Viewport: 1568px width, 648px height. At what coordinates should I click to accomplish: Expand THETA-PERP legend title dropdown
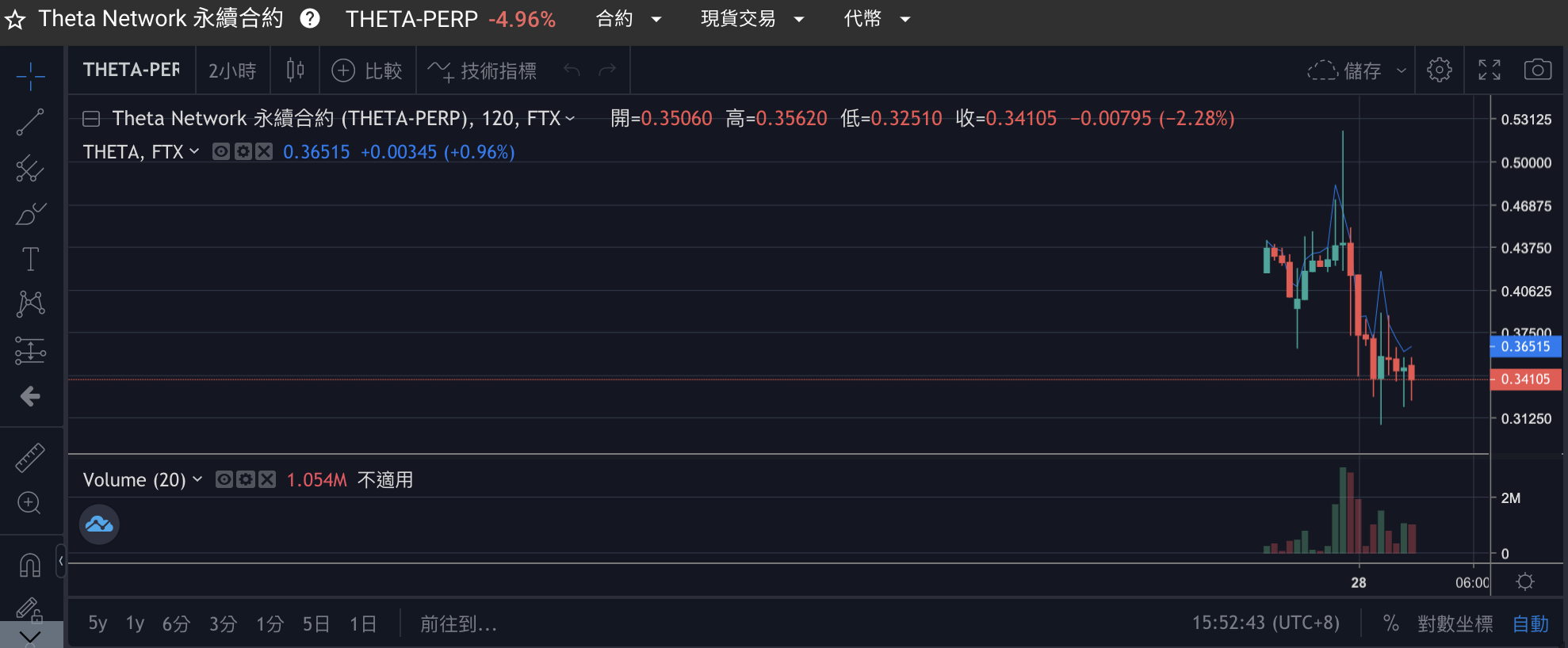tap(570, 119)
